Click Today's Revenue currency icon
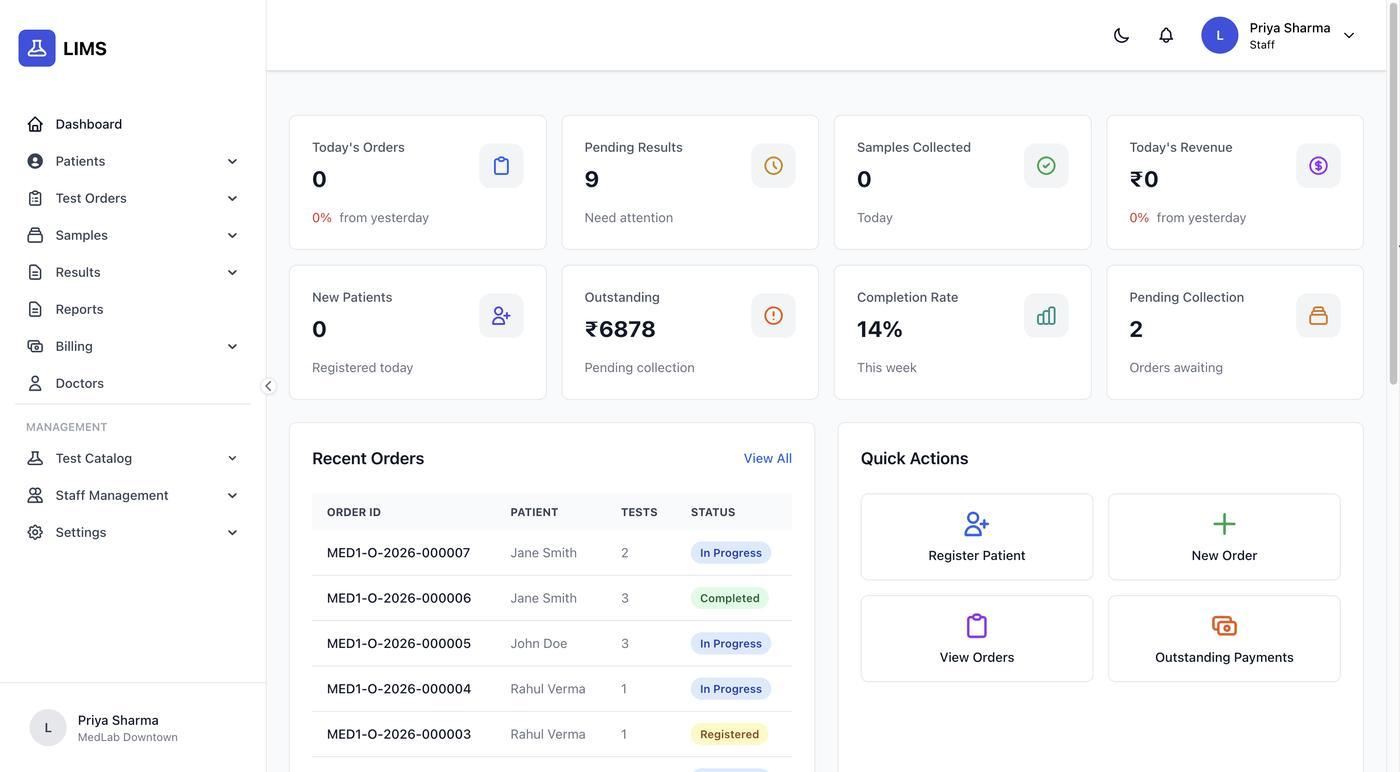 1318,166
